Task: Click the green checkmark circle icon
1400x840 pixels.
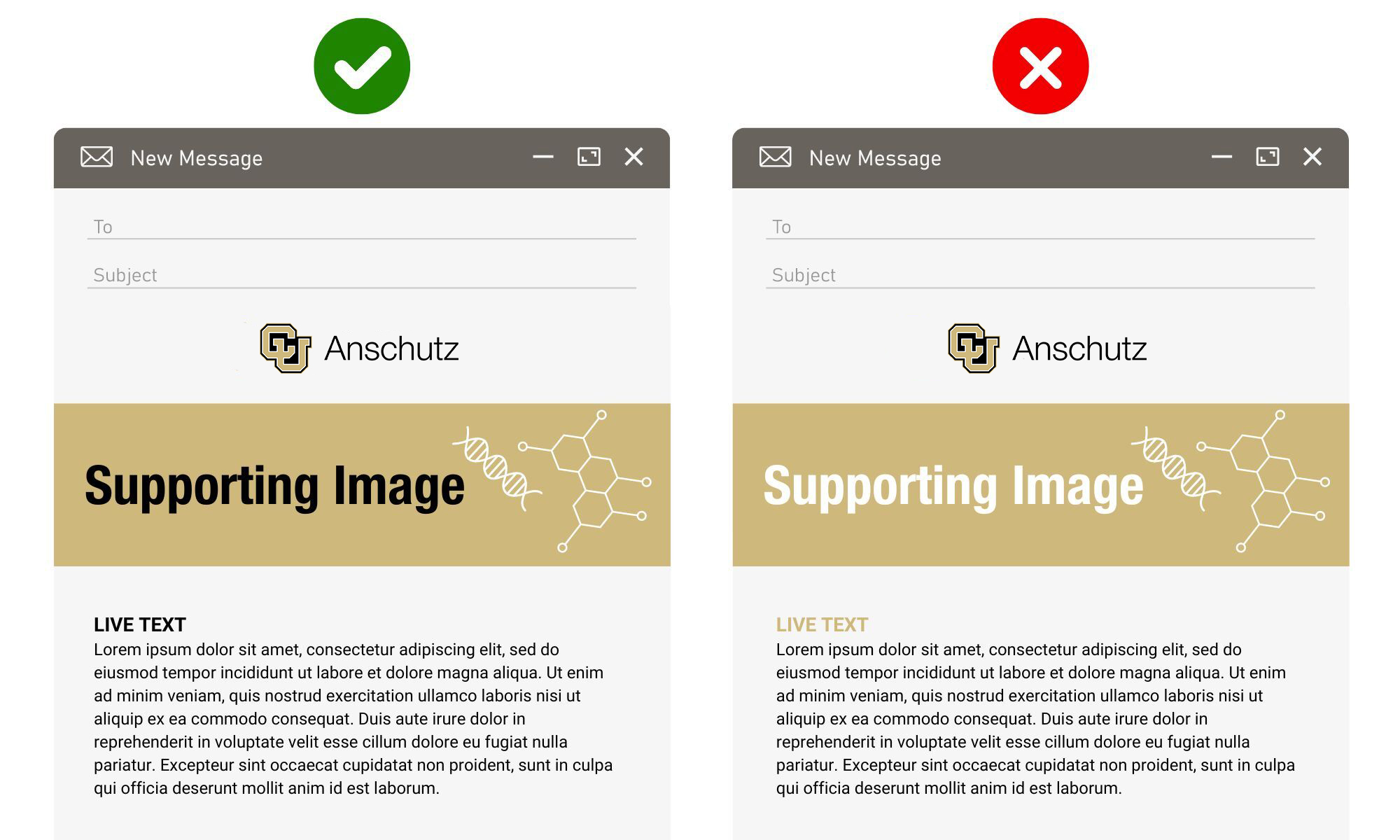Action: coord(362,66)
